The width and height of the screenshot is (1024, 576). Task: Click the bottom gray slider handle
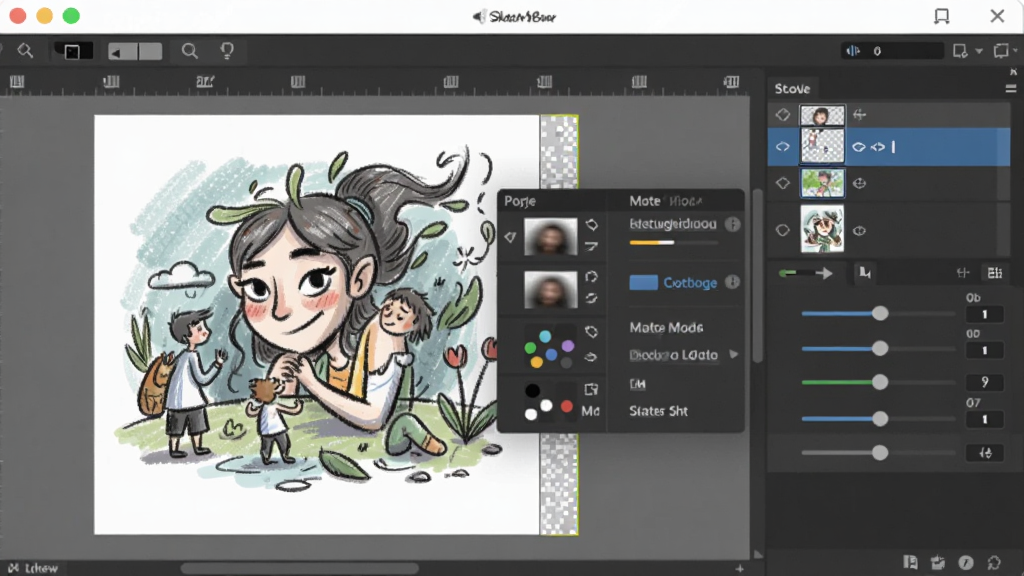880,452
